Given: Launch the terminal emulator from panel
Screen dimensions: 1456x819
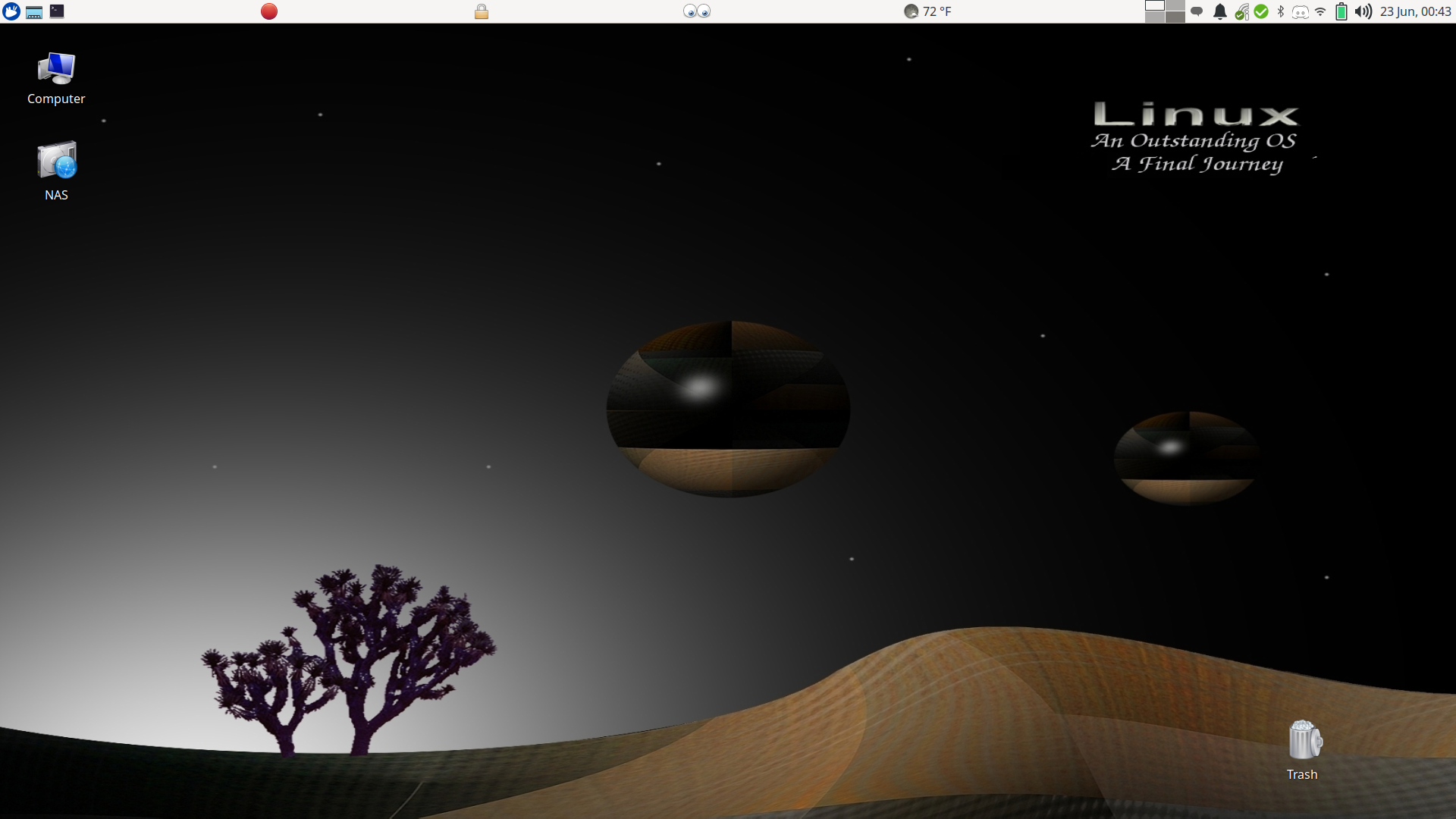Looking at the screenshot, I should [57, 11].
